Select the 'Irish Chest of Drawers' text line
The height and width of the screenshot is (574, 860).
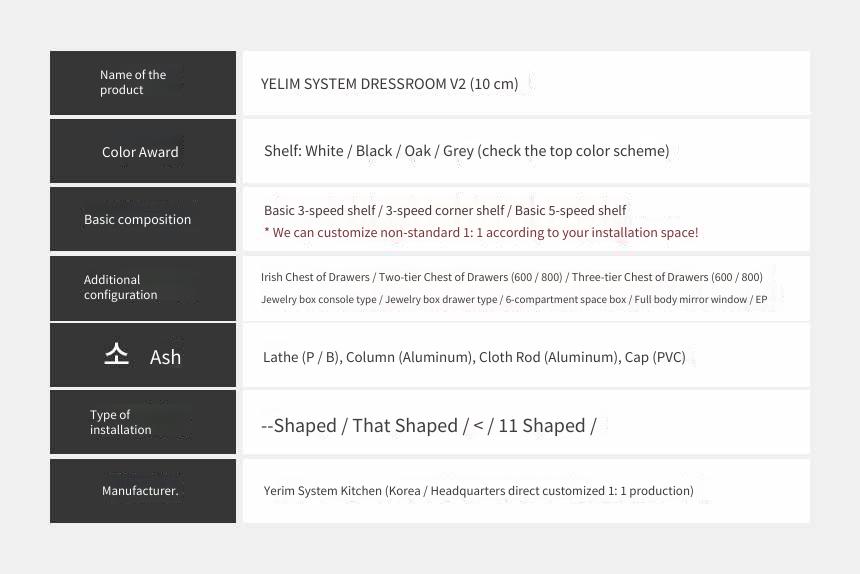512,277
